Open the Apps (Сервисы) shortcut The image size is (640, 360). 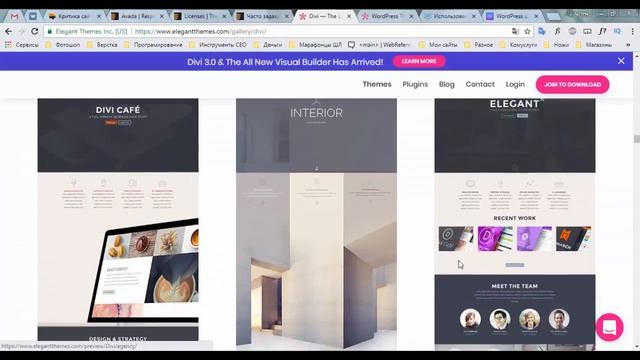click(21, 45)
